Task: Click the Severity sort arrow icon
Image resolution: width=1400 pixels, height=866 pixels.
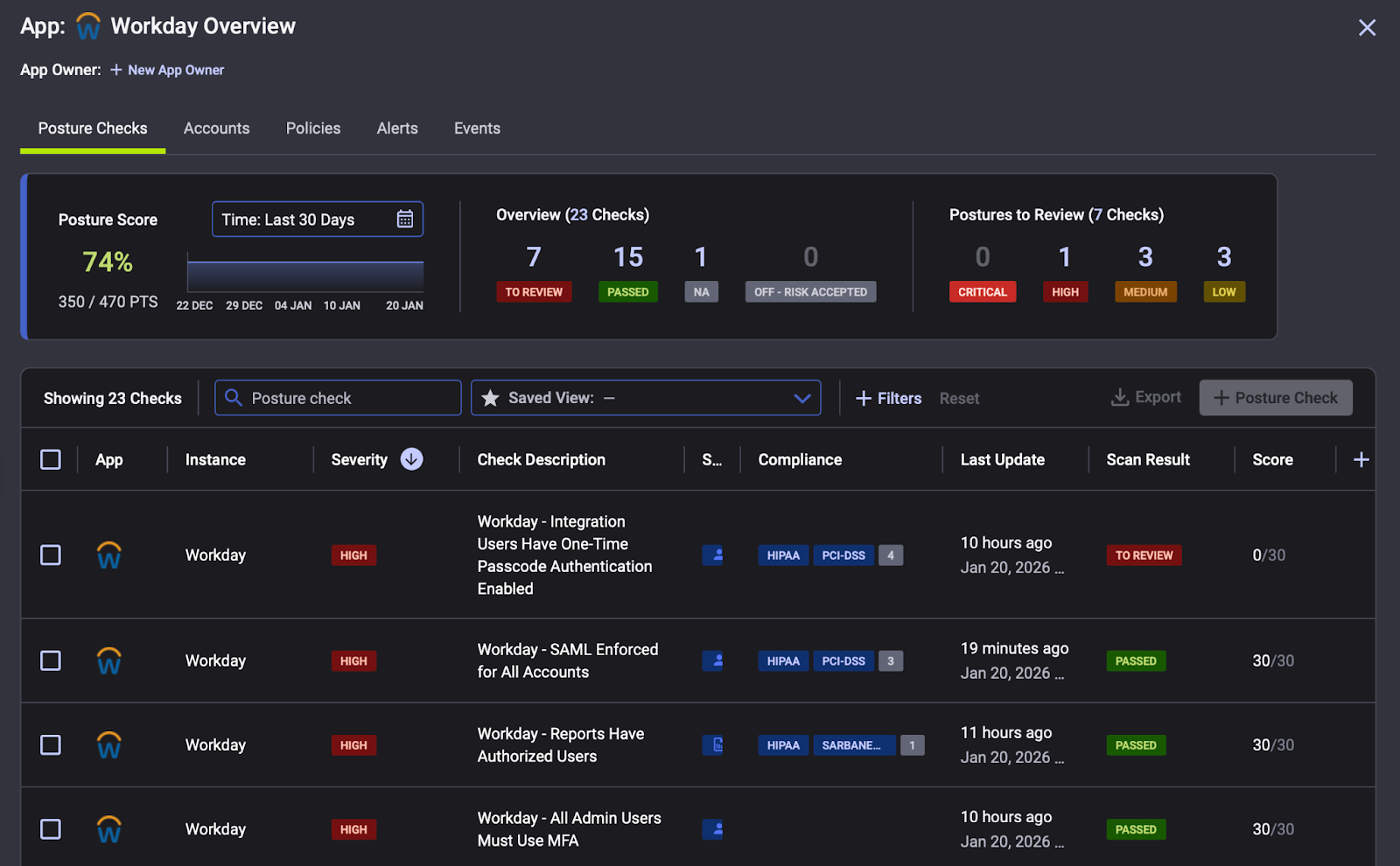Action: tap(412, 459)
